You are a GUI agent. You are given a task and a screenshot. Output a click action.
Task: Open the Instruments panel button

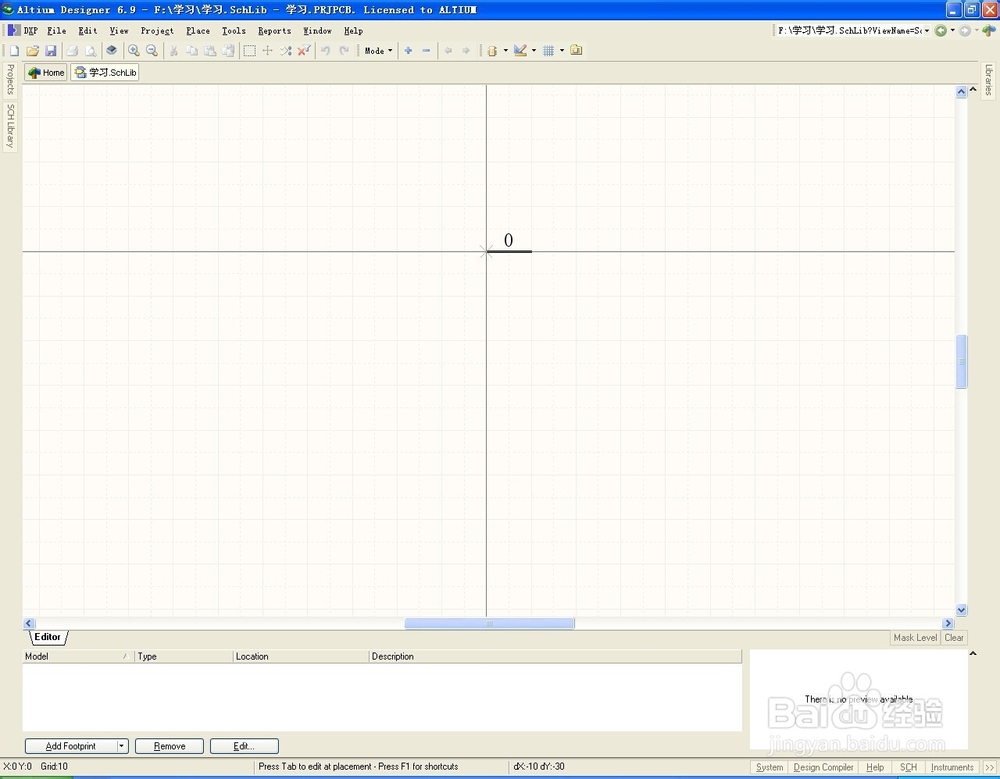point(952,768)
